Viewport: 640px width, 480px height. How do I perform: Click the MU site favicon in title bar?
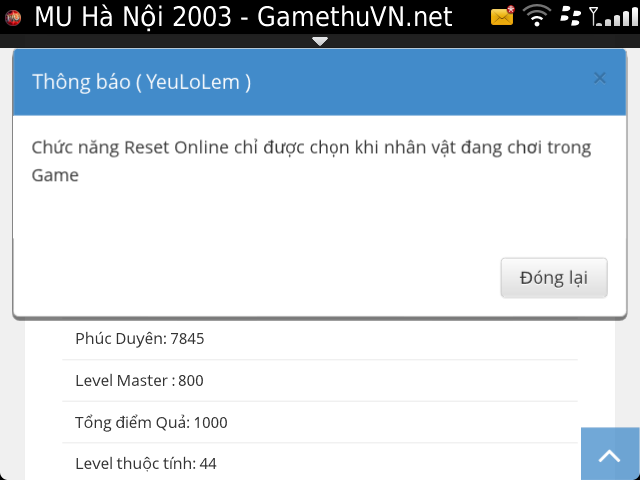pos(14,17)
